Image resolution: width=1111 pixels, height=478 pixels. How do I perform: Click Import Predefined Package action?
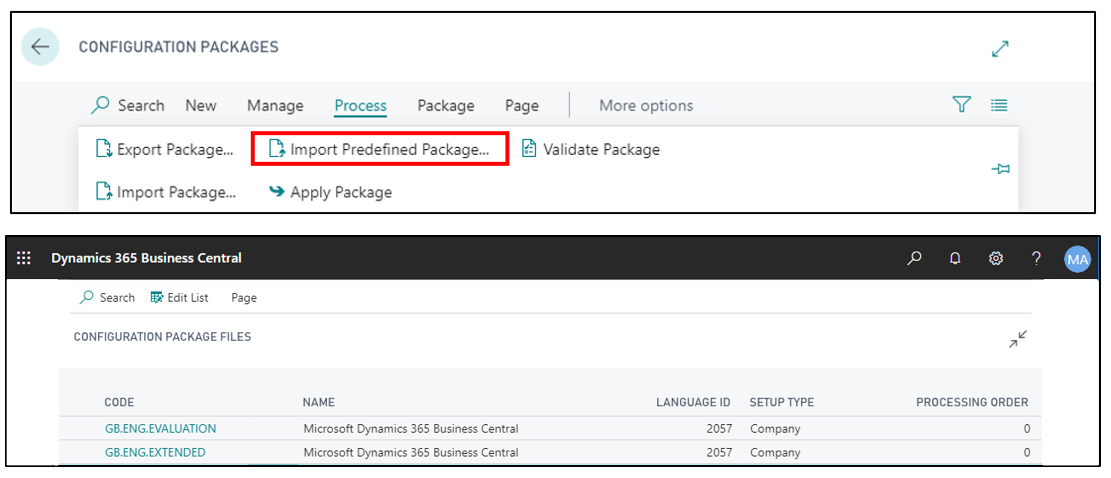click(x=380, y=149)
